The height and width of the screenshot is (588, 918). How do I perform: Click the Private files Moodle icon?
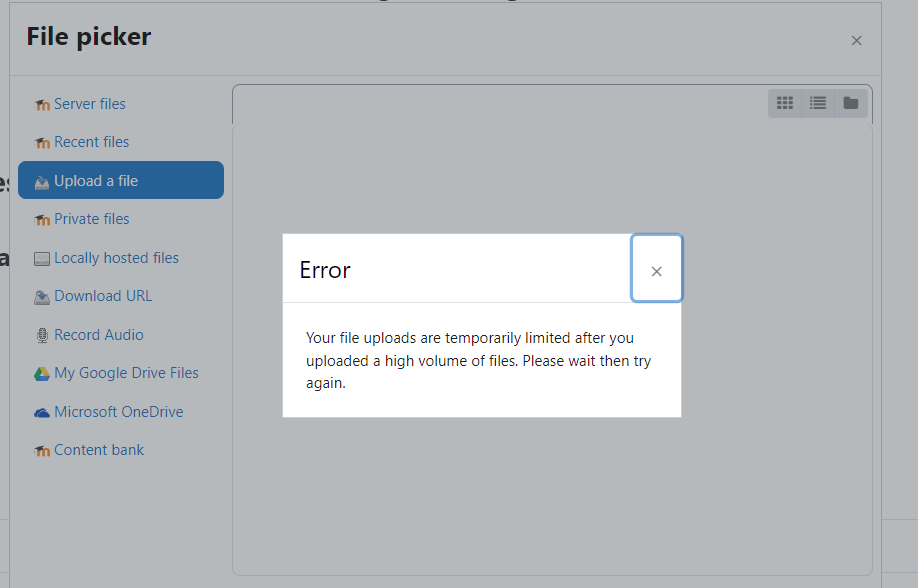coord(42,220)
